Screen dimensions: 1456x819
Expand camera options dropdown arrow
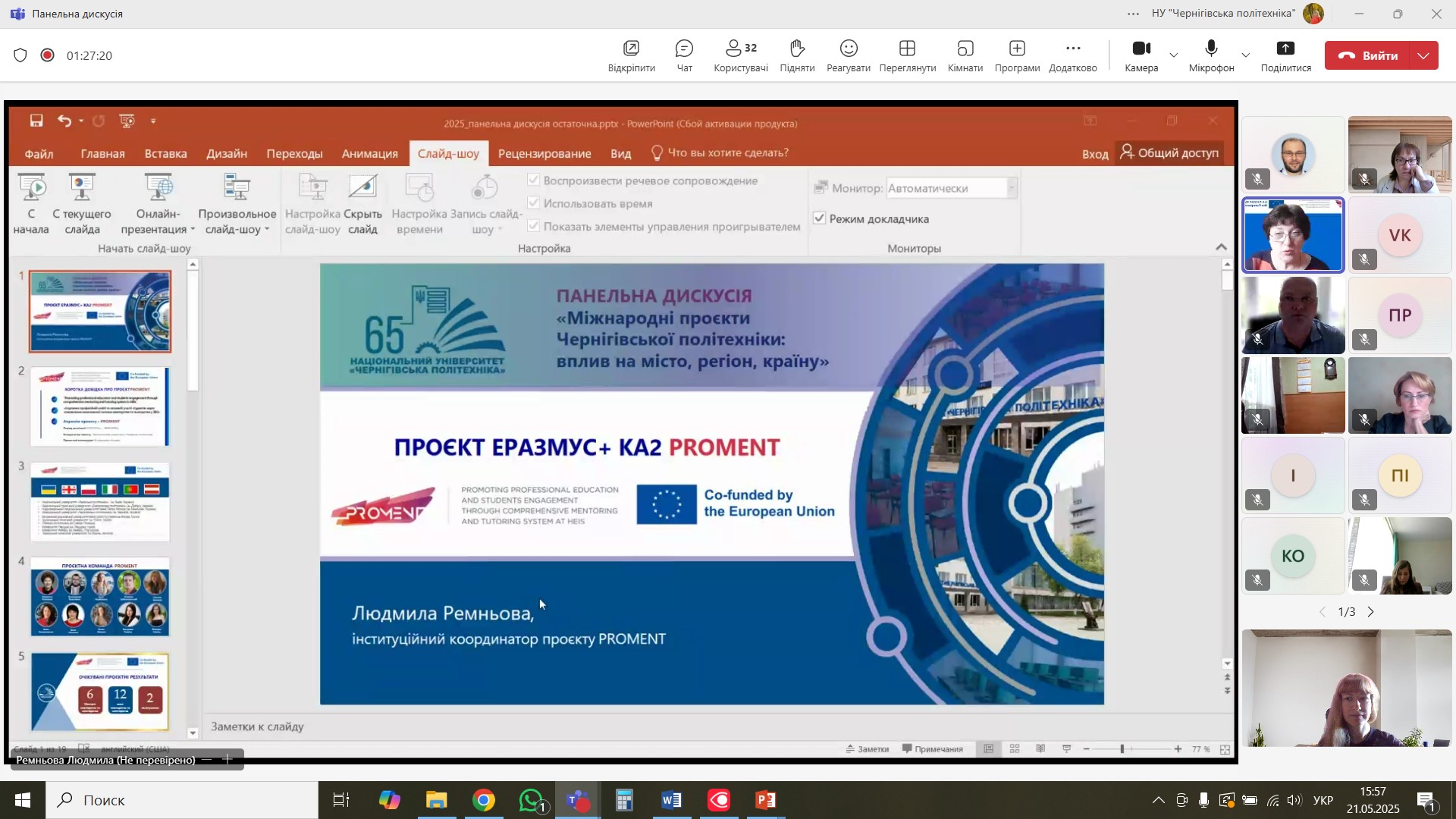click(x=1174, y=55)
